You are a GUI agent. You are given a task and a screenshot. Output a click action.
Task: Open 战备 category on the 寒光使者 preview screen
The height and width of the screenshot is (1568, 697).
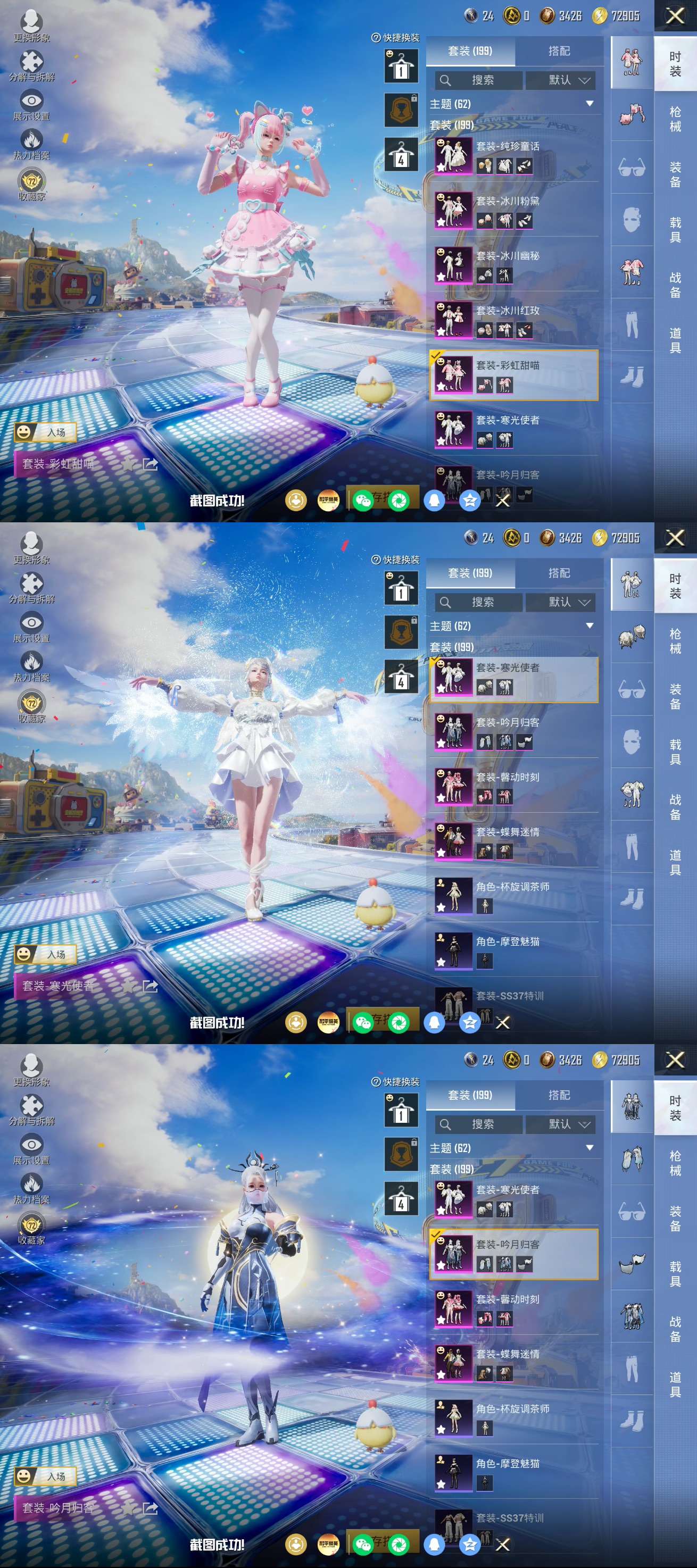675,807
